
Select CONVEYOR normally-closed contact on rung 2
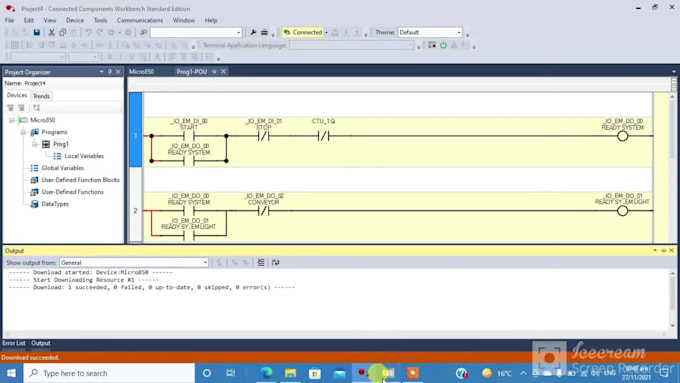coord(264,211)
